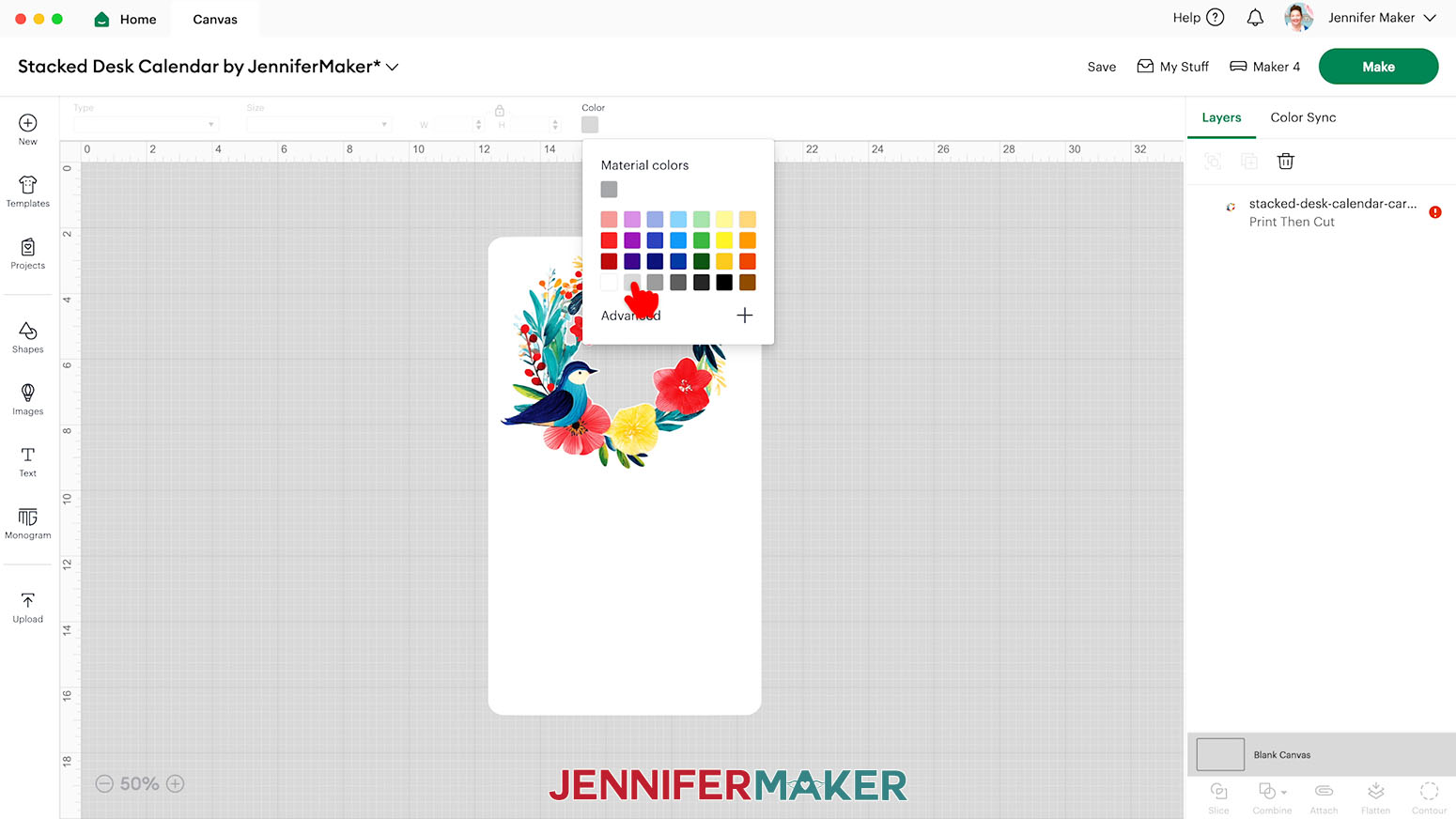Click the Jennifer Maker profile avatar

(1299, 18)
